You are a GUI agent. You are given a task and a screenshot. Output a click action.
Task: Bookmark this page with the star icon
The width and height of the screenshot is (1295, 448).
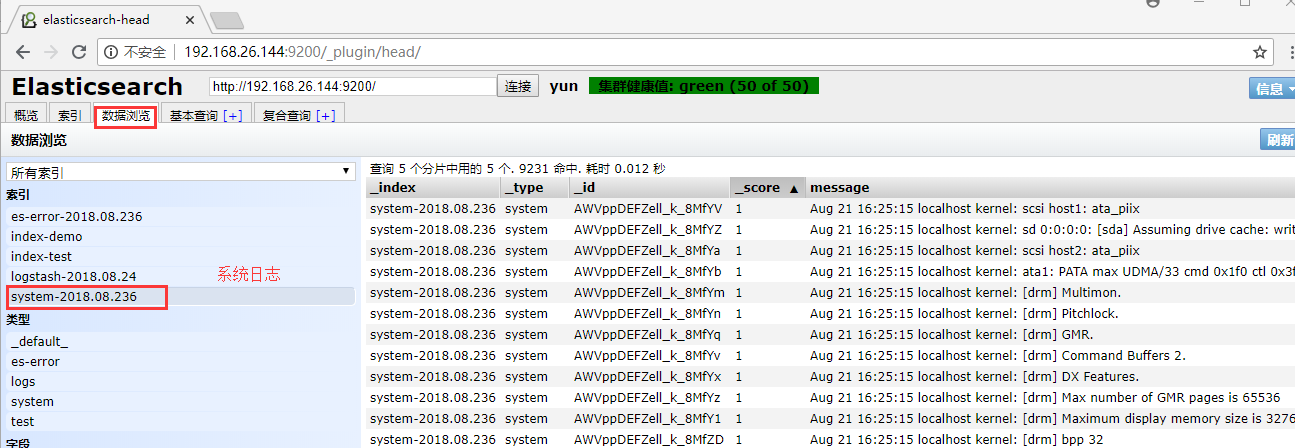(1260, 51)
